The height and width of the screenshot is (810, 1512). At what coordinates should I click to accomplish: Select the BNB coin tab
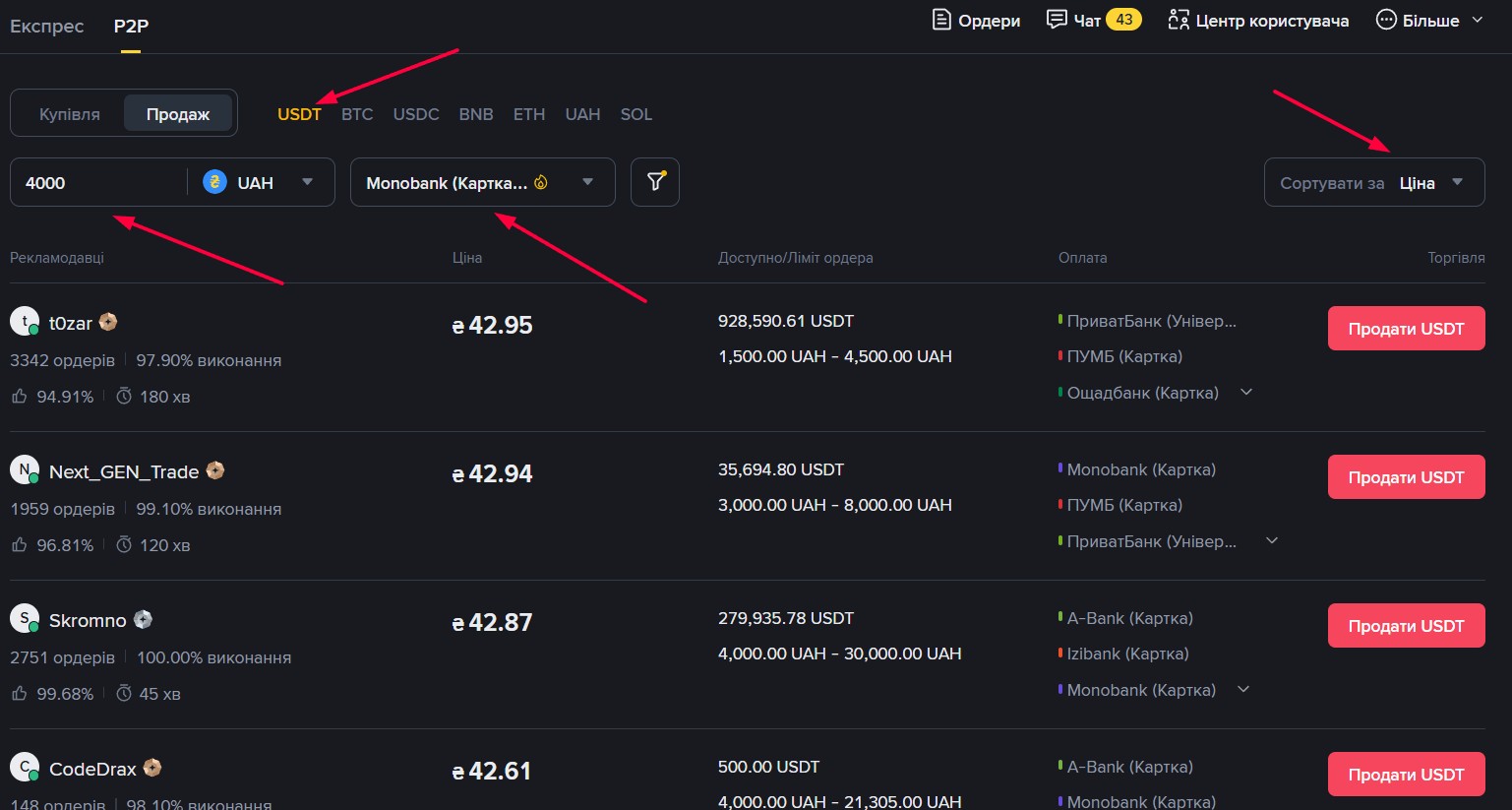click(476, 114)
